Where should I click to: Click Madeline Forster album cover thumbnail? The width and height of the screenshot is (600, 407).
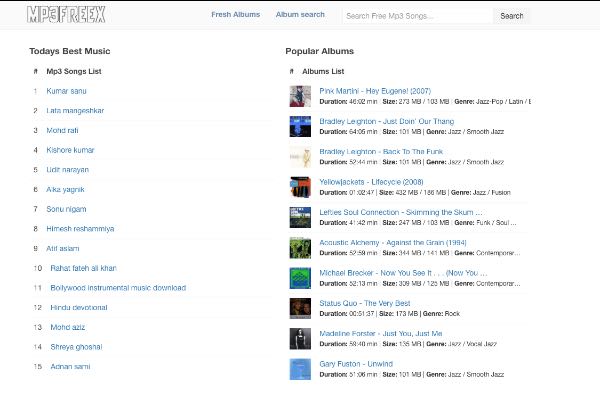tap(300, 338)
